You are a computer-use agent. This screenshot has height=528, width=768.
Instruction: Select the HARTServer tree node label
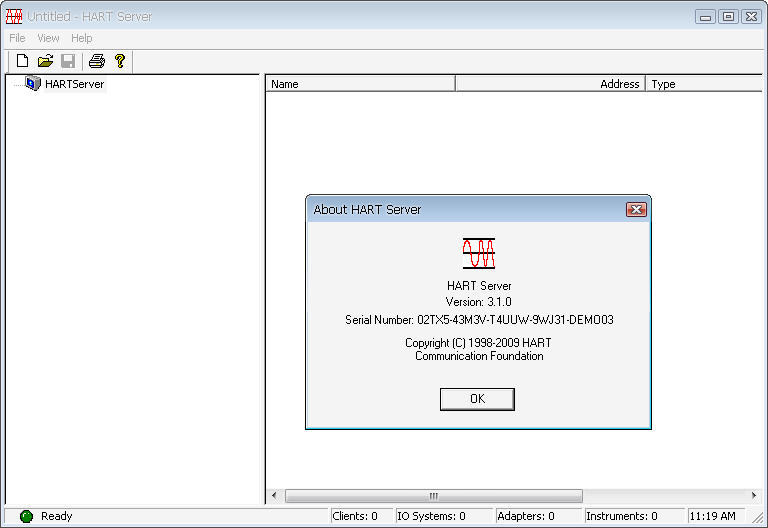coord(74,84)
